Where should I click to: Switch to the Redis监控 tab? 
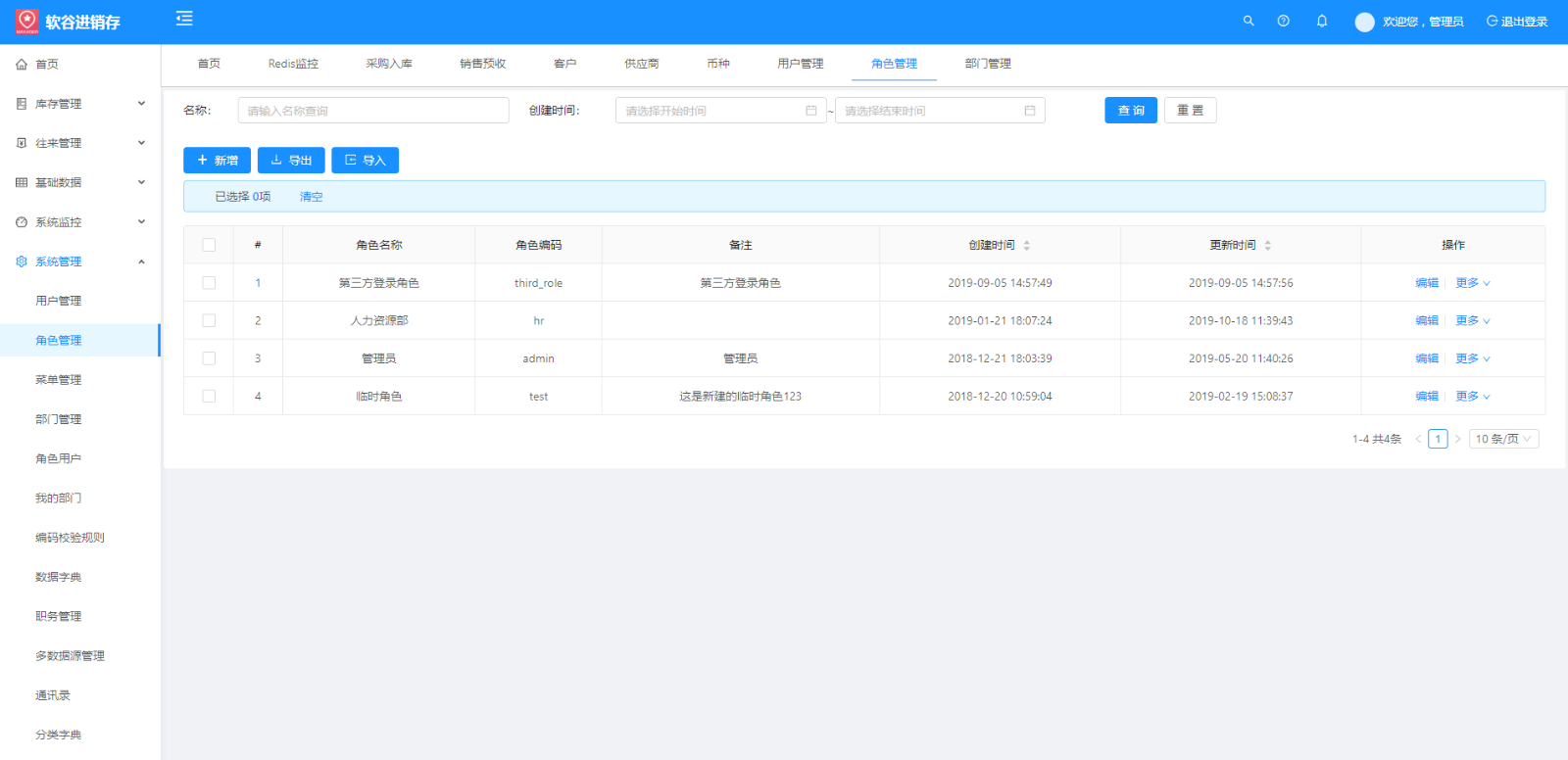click(x=293, y=64)
